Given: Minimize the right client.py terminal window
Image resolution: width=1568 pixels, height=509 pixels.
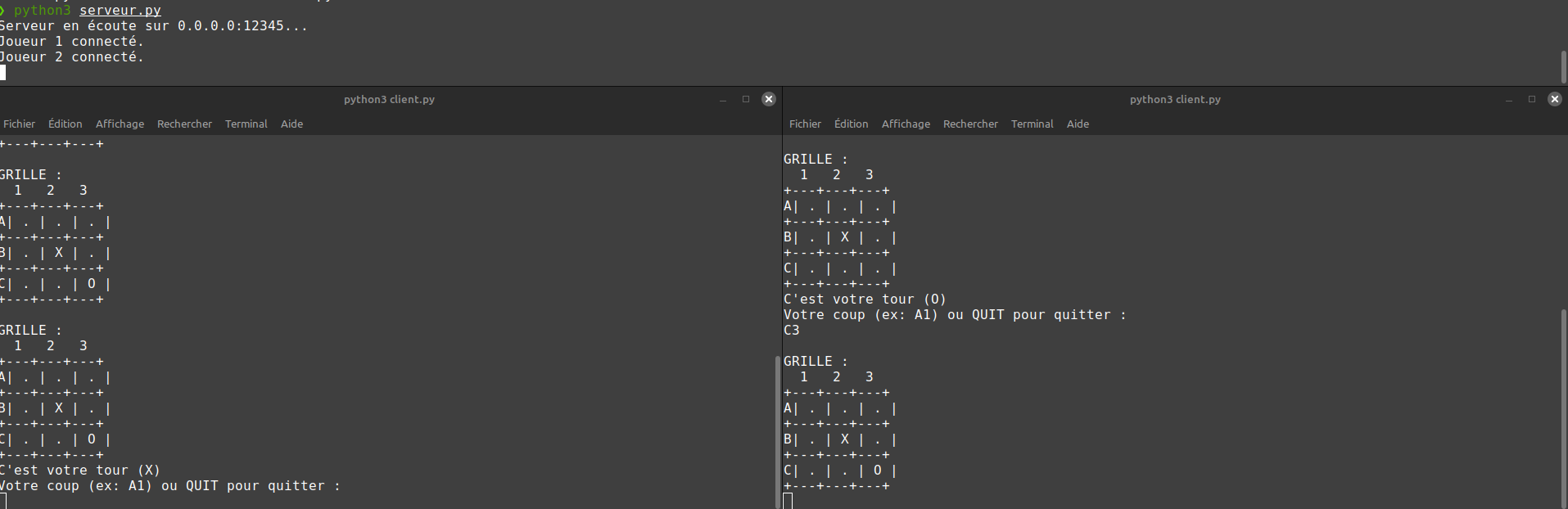Looking at the screenshot, I should coord(1508,99).
